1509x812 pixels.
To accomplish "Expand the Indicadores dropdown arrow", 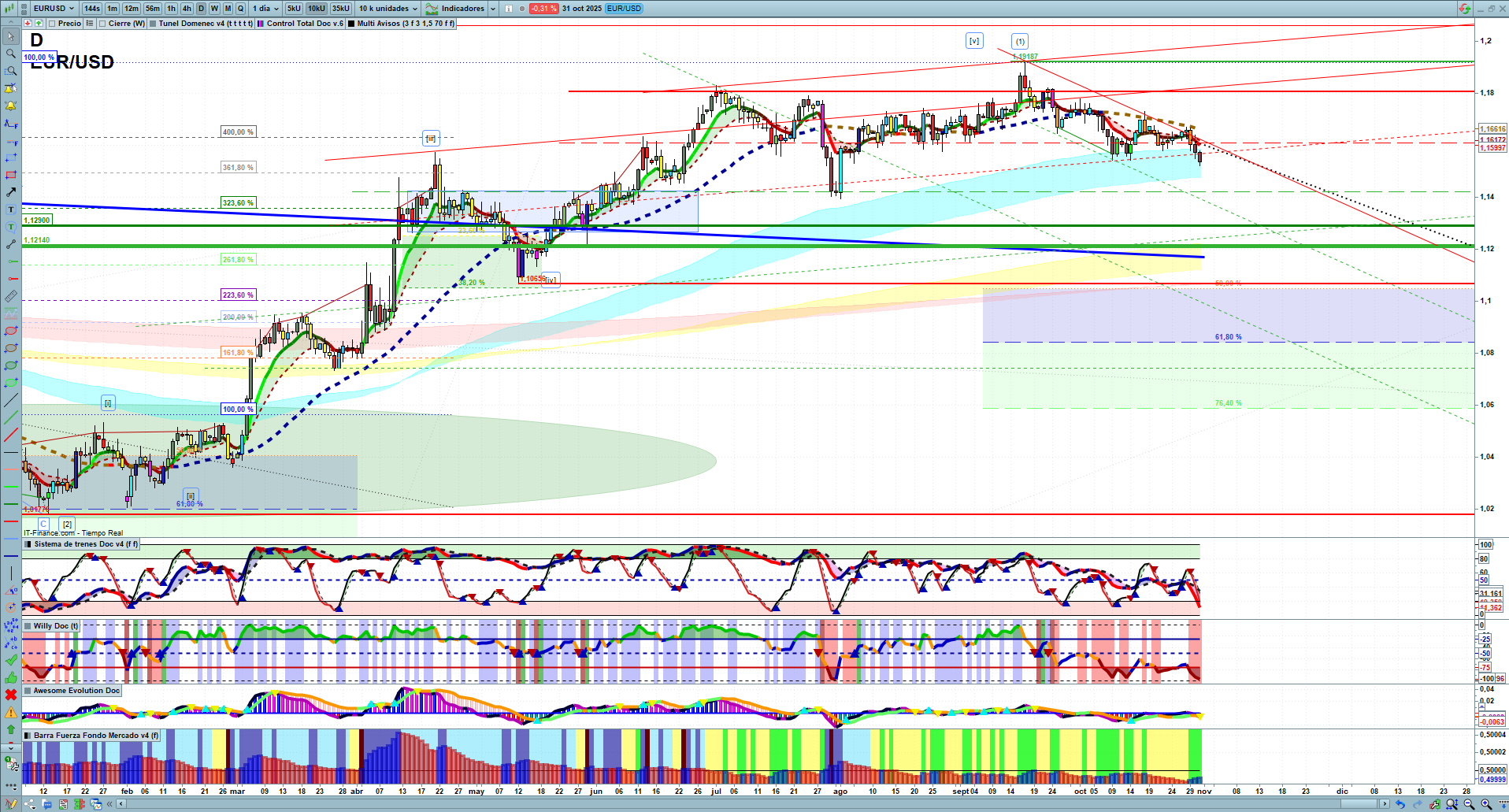I will (493, 8).
